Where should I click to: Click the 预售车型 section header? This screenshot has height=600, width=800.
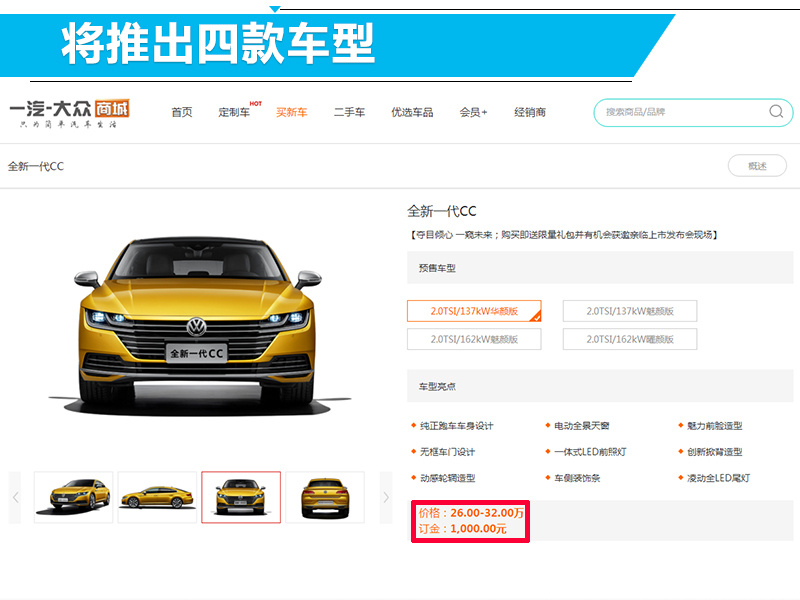(600, 268)
